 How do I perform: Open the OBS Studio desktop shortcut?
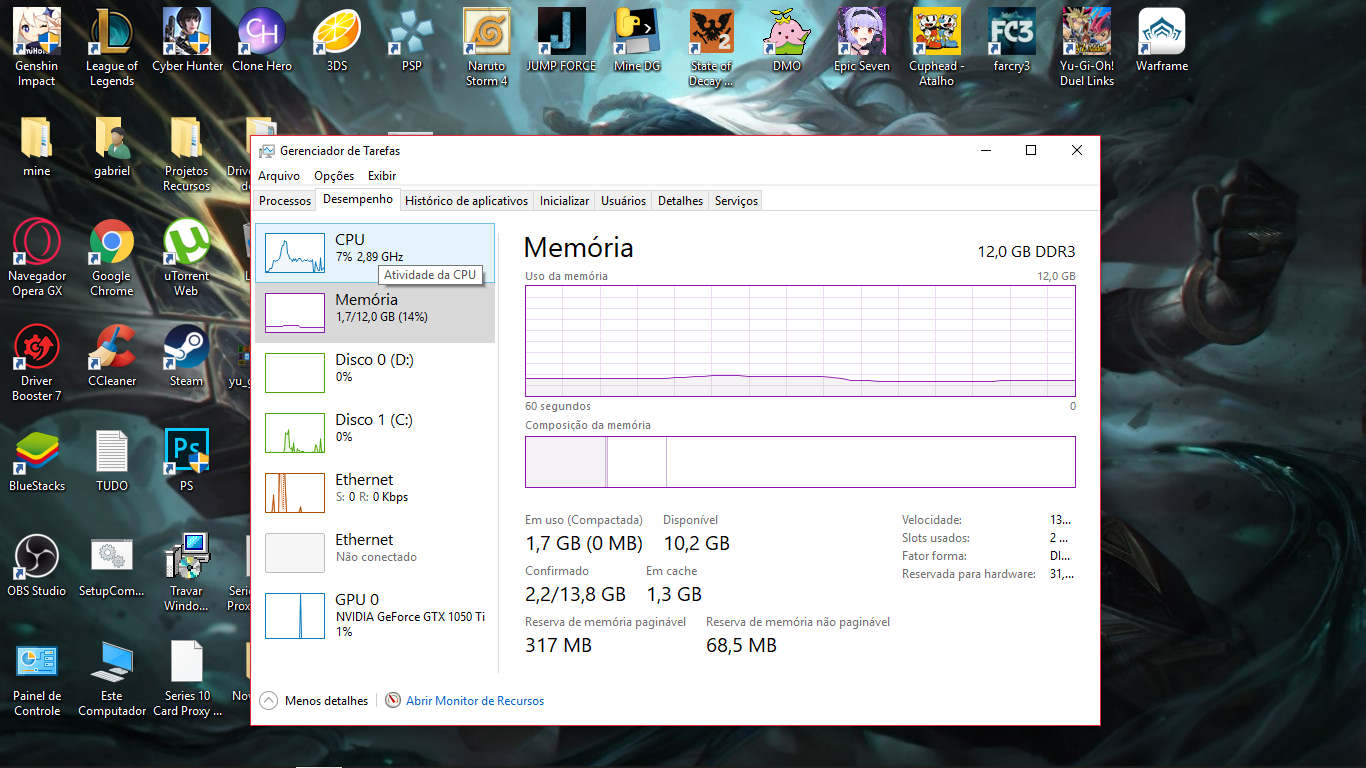click(37, 565)
